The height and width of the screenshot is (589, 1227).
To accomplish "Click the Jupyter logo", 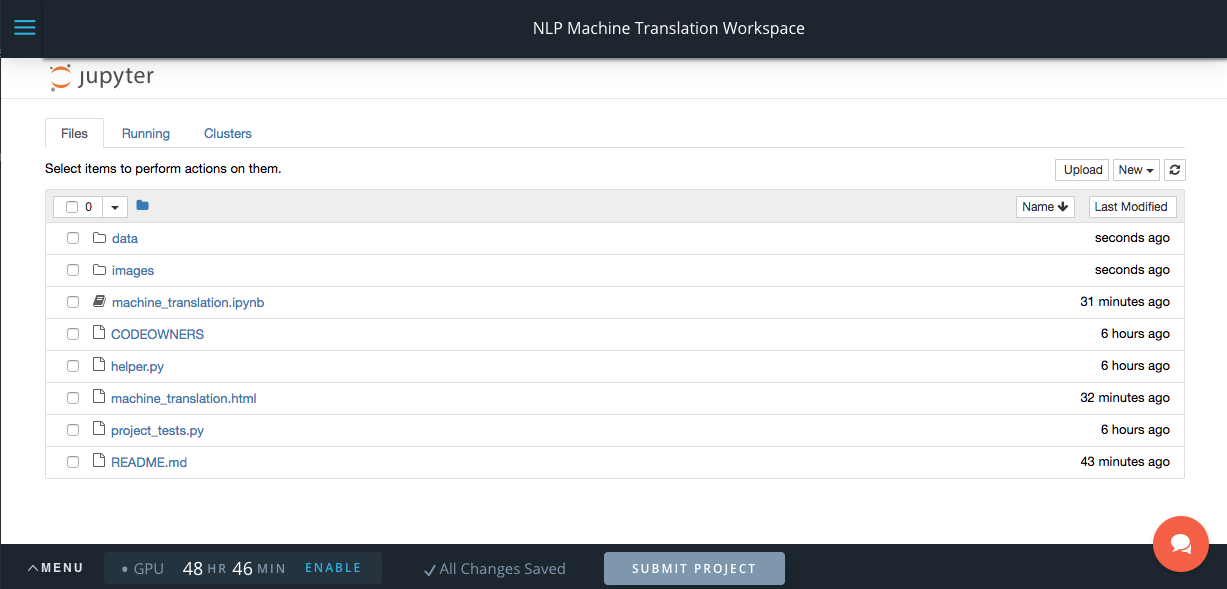I will [101, 76].
